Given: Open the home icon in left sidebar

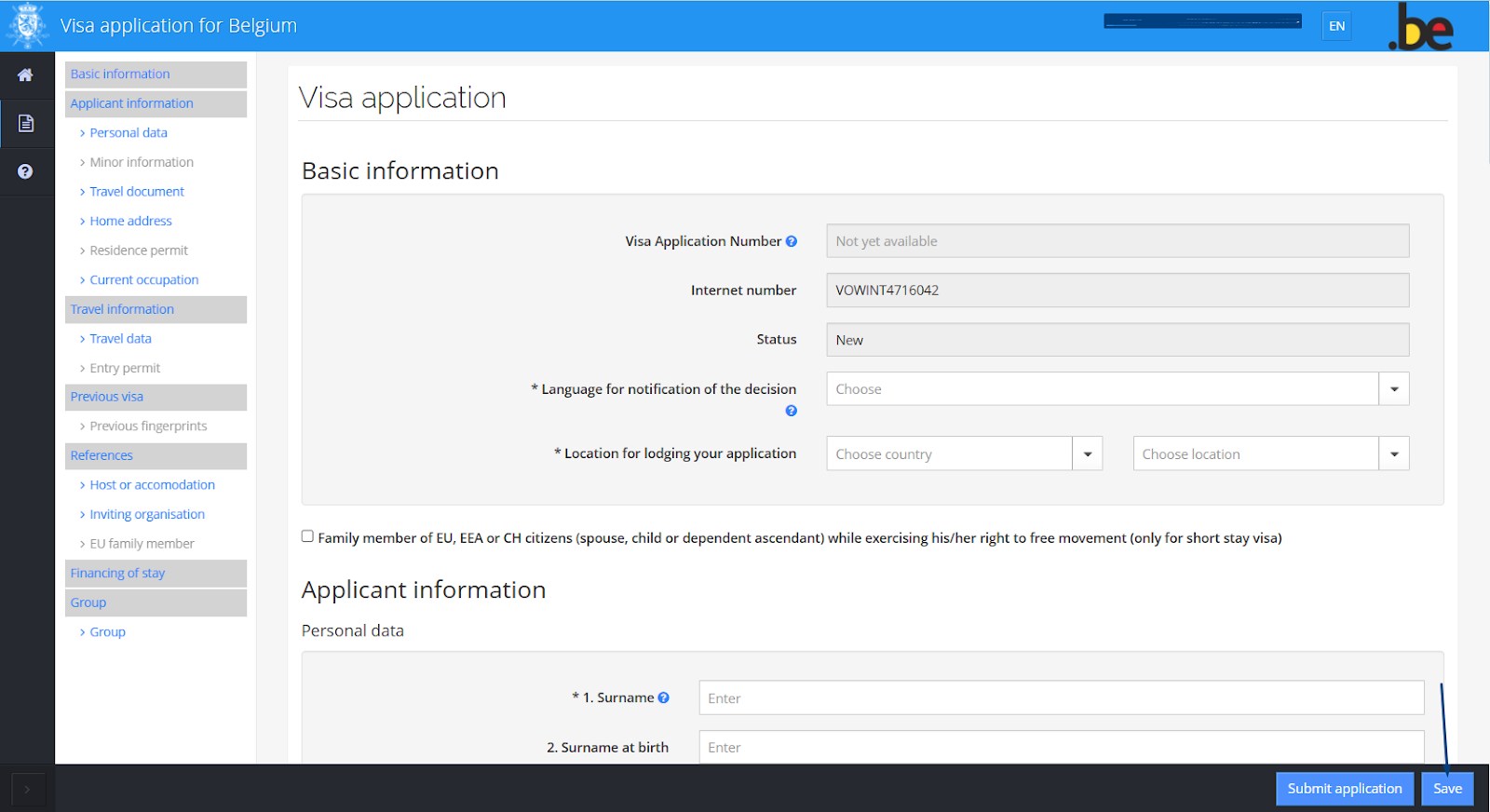Looking at the screenshot, I should 25,74.
